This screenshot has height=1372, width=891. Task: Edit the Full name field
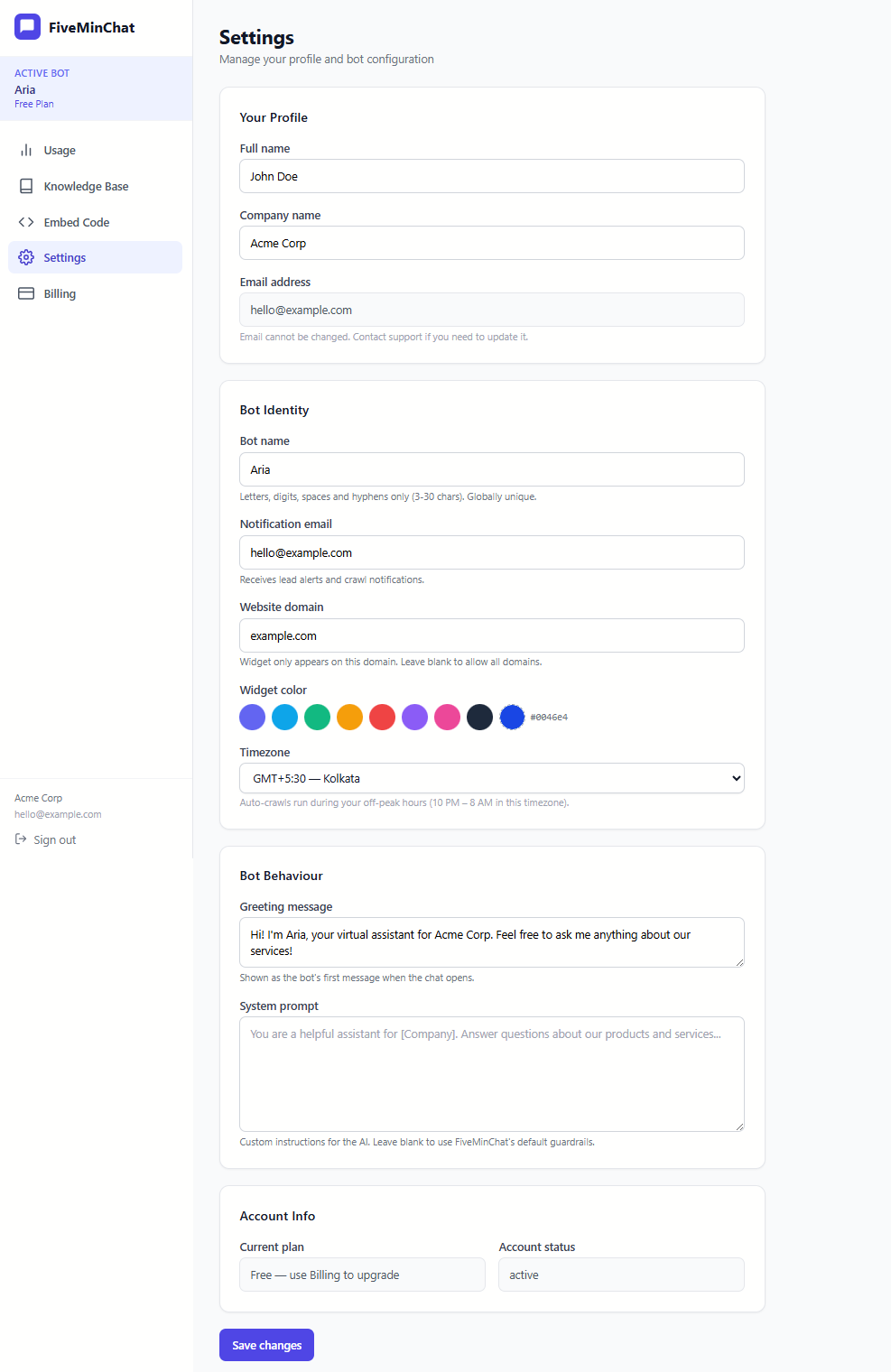point(492,176)
